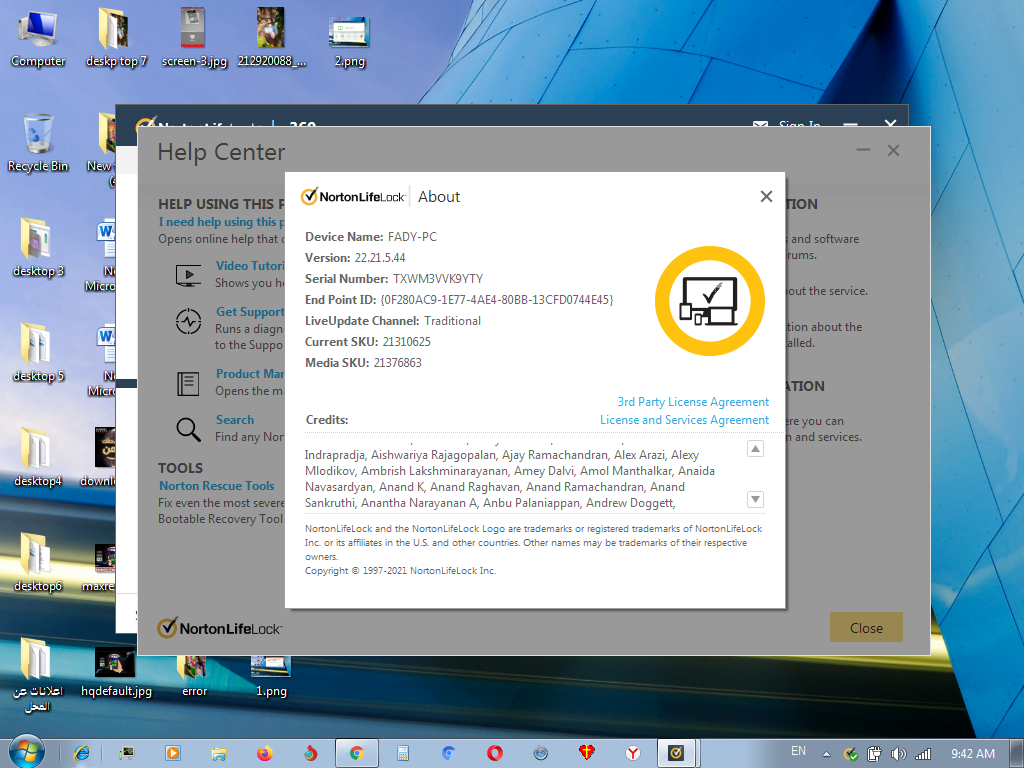Click the mail envelope icon in Norton window
The width and height of the screenshot is (1024, 768).
click(760, 123)
